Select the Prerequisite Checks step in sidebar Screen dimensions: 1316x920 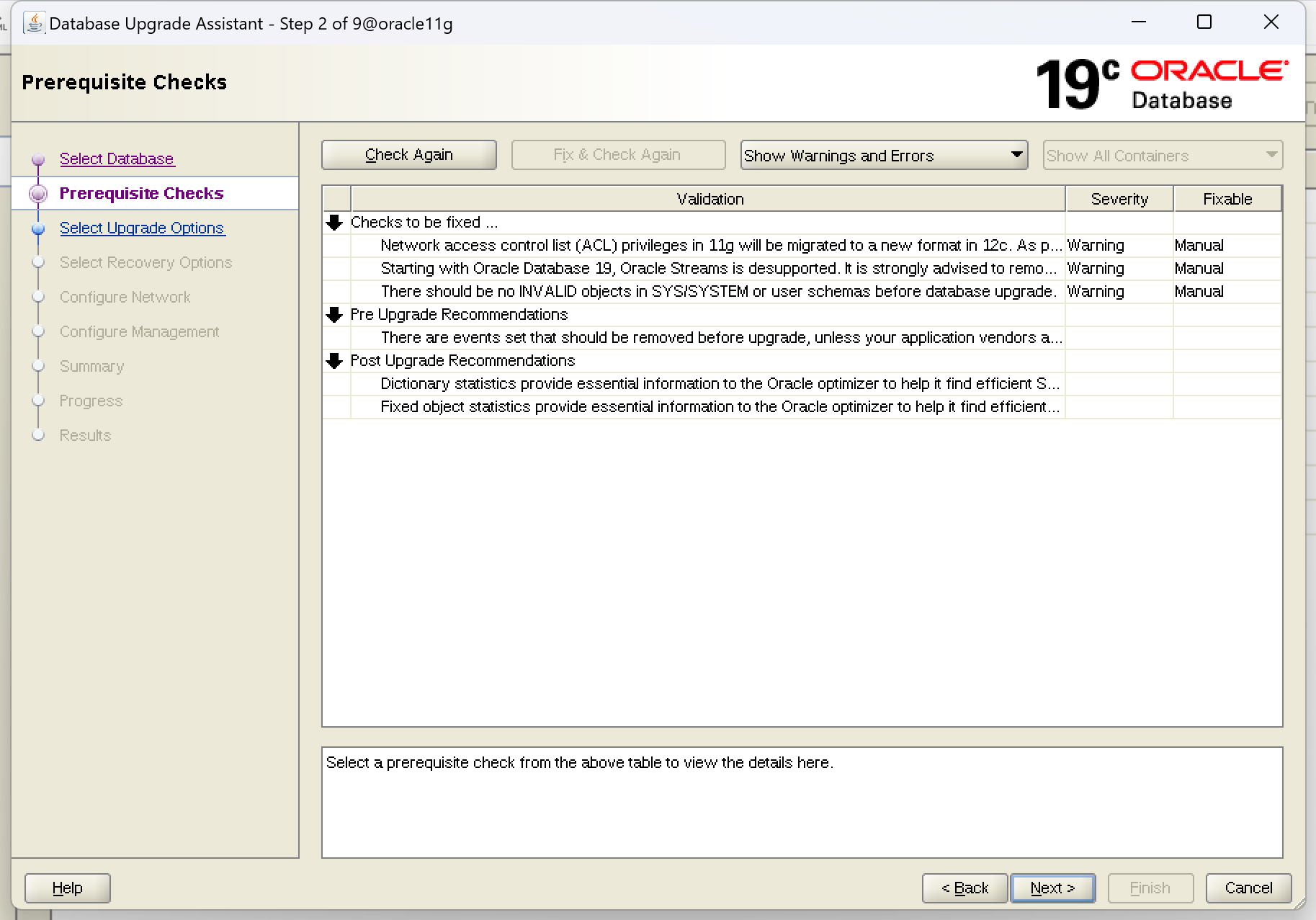[141, 193]
